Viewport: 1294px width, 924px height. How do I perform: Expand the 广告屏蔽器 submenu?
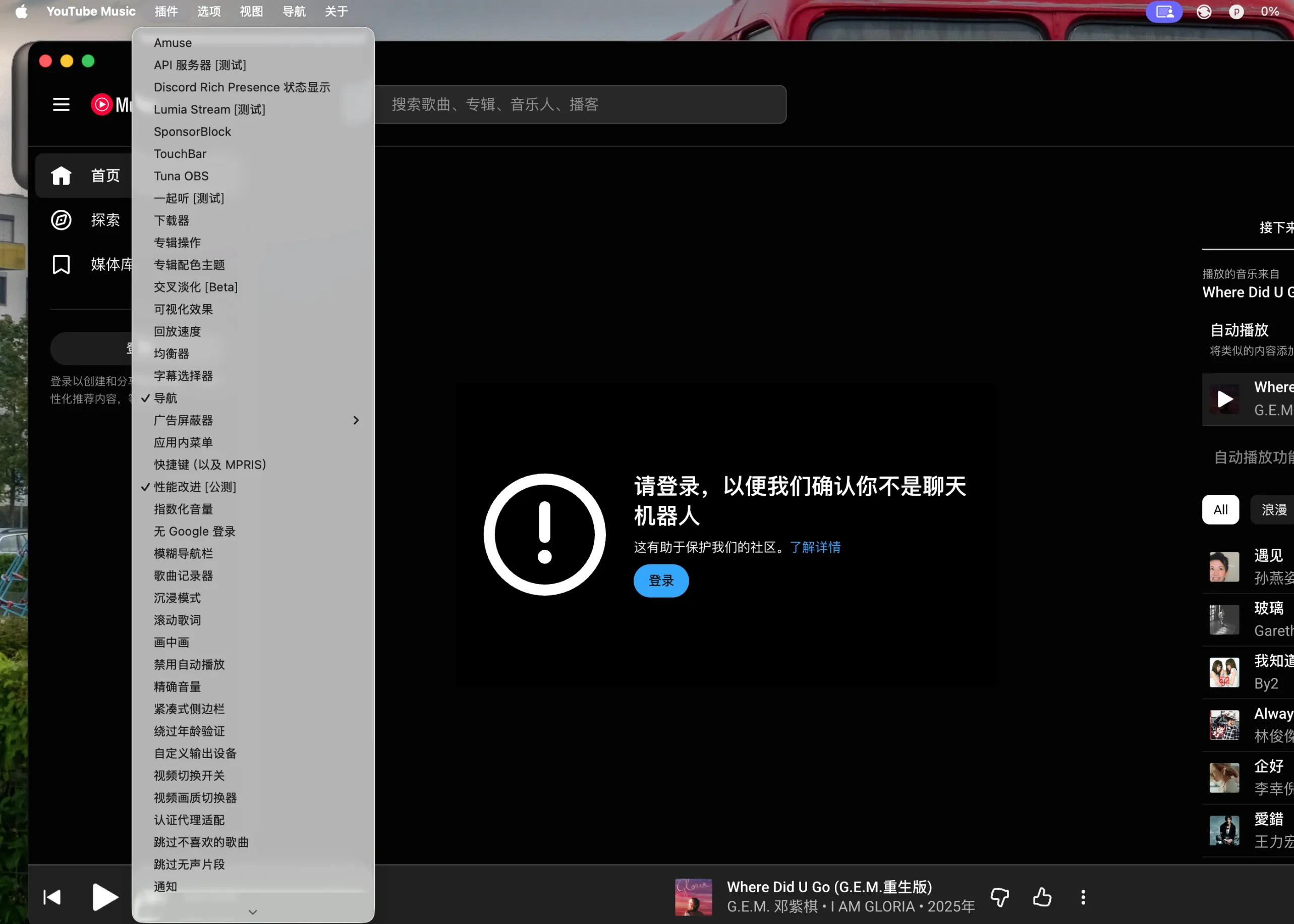click(x=253, y=421)
